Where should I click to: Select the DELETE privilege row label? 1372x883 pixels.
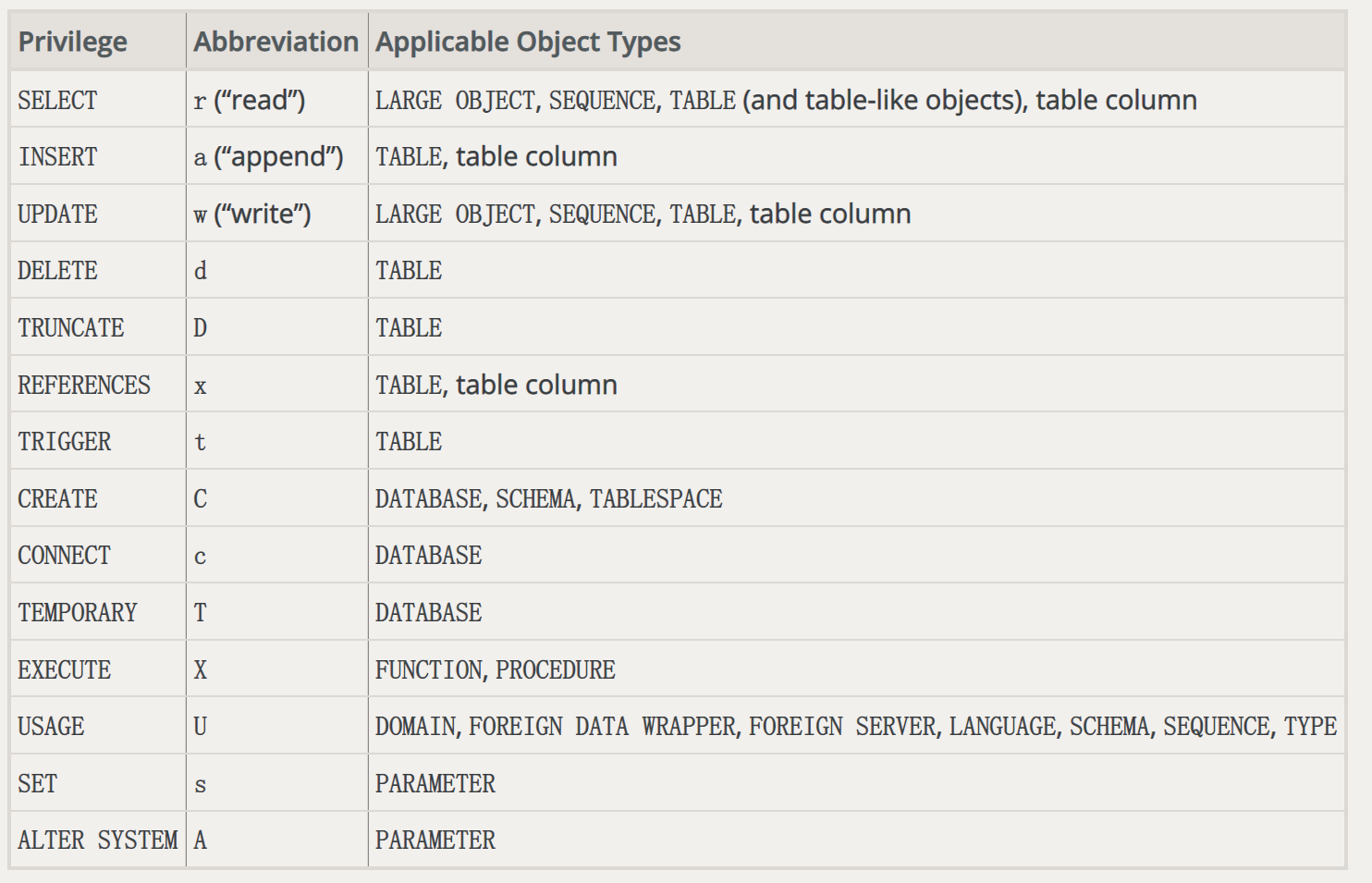point(57,271)
